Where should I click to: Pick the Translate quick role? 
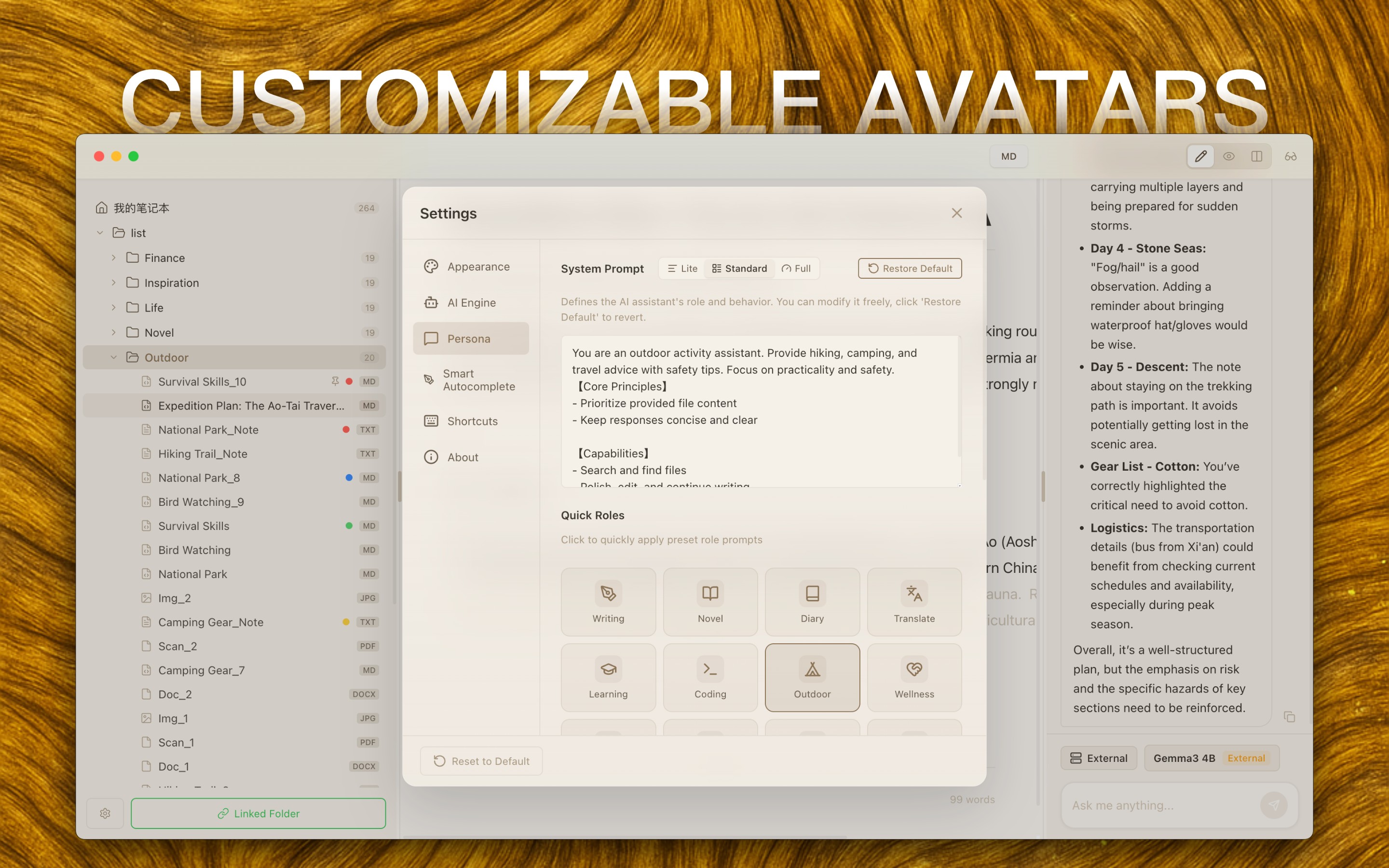914,602
